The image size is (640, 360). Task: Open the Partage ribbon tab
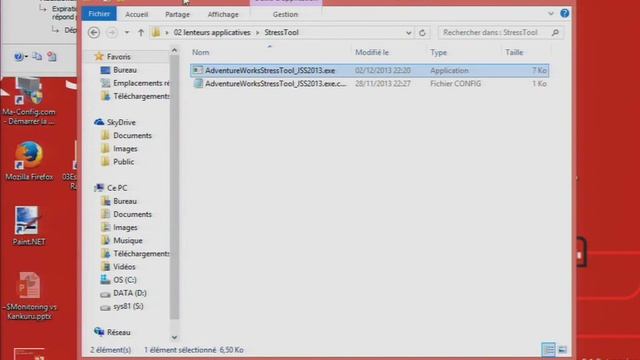pyautogui.click(x=177, y=14)
